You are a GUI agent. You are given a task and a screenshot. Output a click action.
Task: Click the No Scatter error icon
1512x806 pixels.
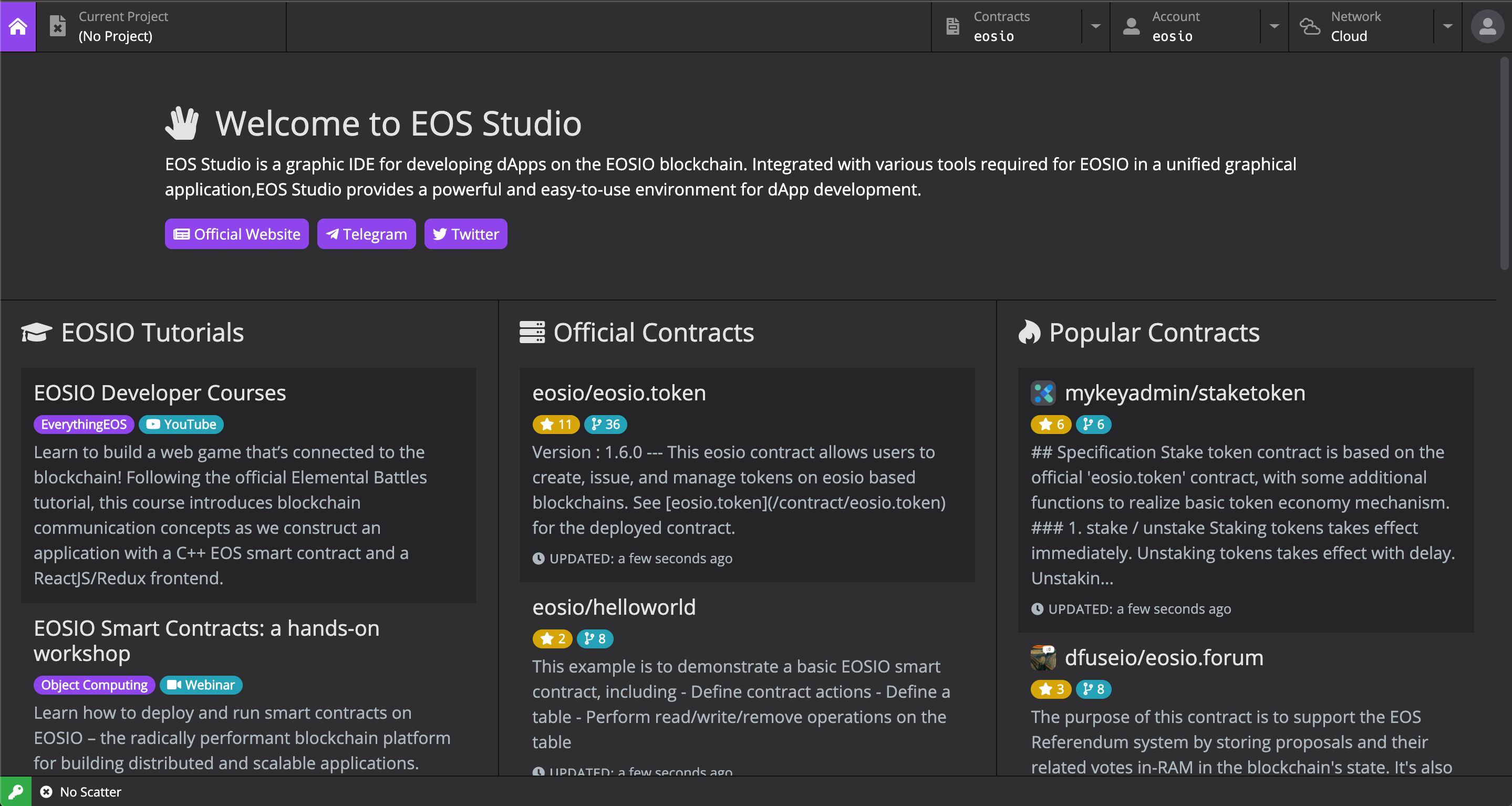46,792
